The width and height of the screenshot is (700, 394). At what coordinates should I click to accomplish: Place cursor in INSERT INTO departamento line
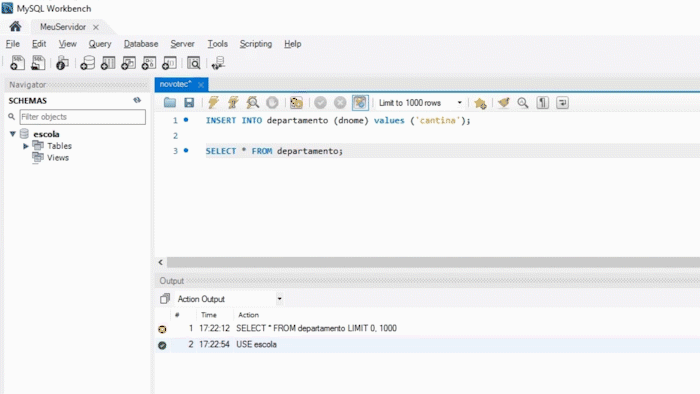point(338,120)
